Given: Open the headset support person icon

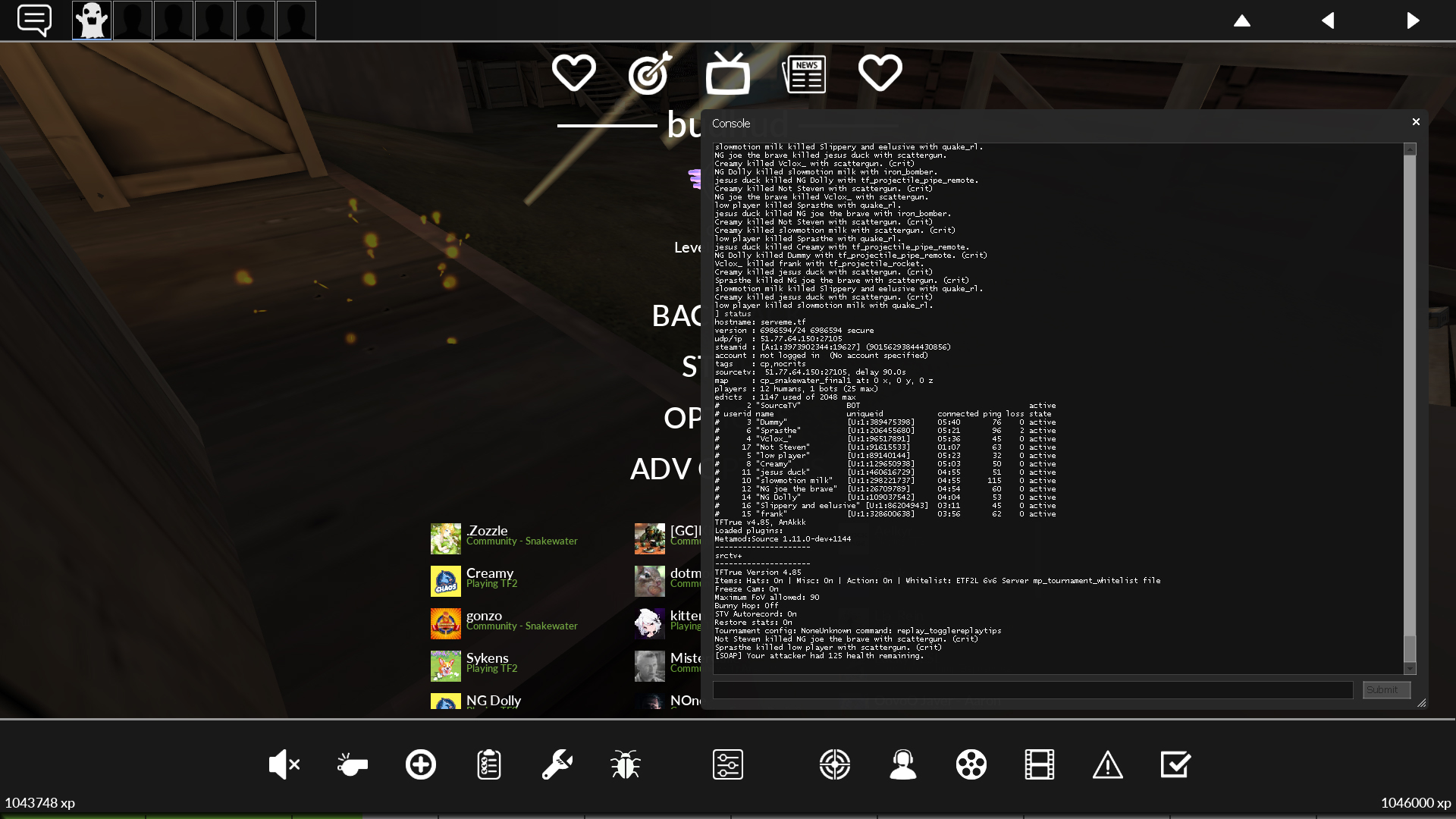Looking at the screenshot, I should [x=903, y=764].
